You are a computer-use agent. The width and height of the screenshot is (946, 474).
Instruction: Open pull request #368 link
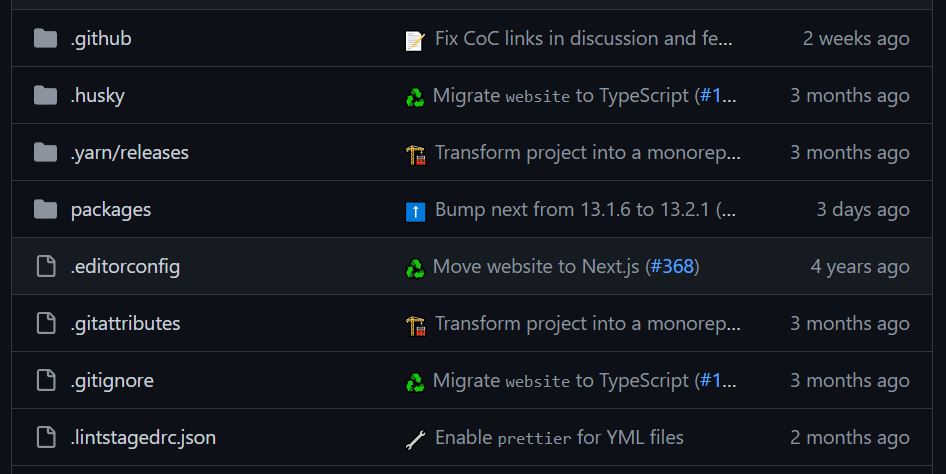672,267
